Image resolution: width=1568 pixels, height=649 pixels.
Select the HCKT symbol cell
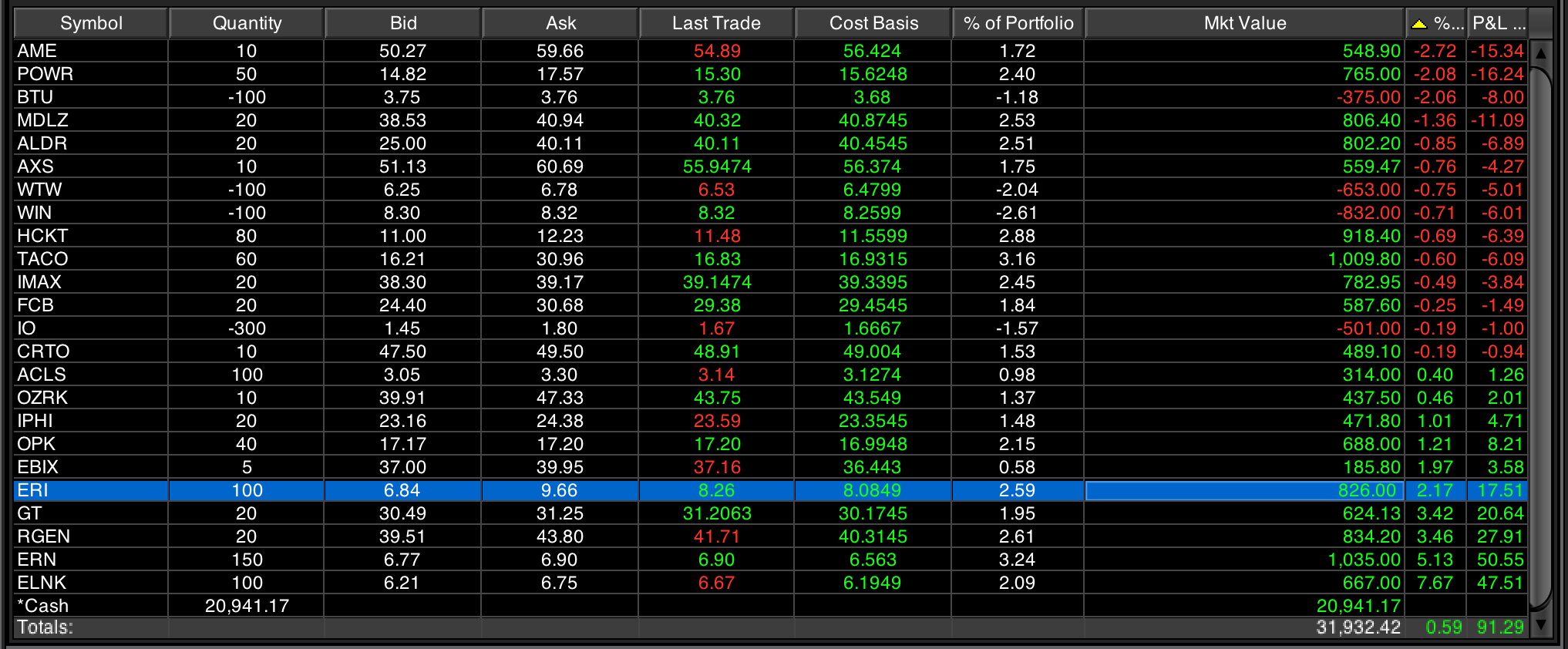click(x=91, y=236)
